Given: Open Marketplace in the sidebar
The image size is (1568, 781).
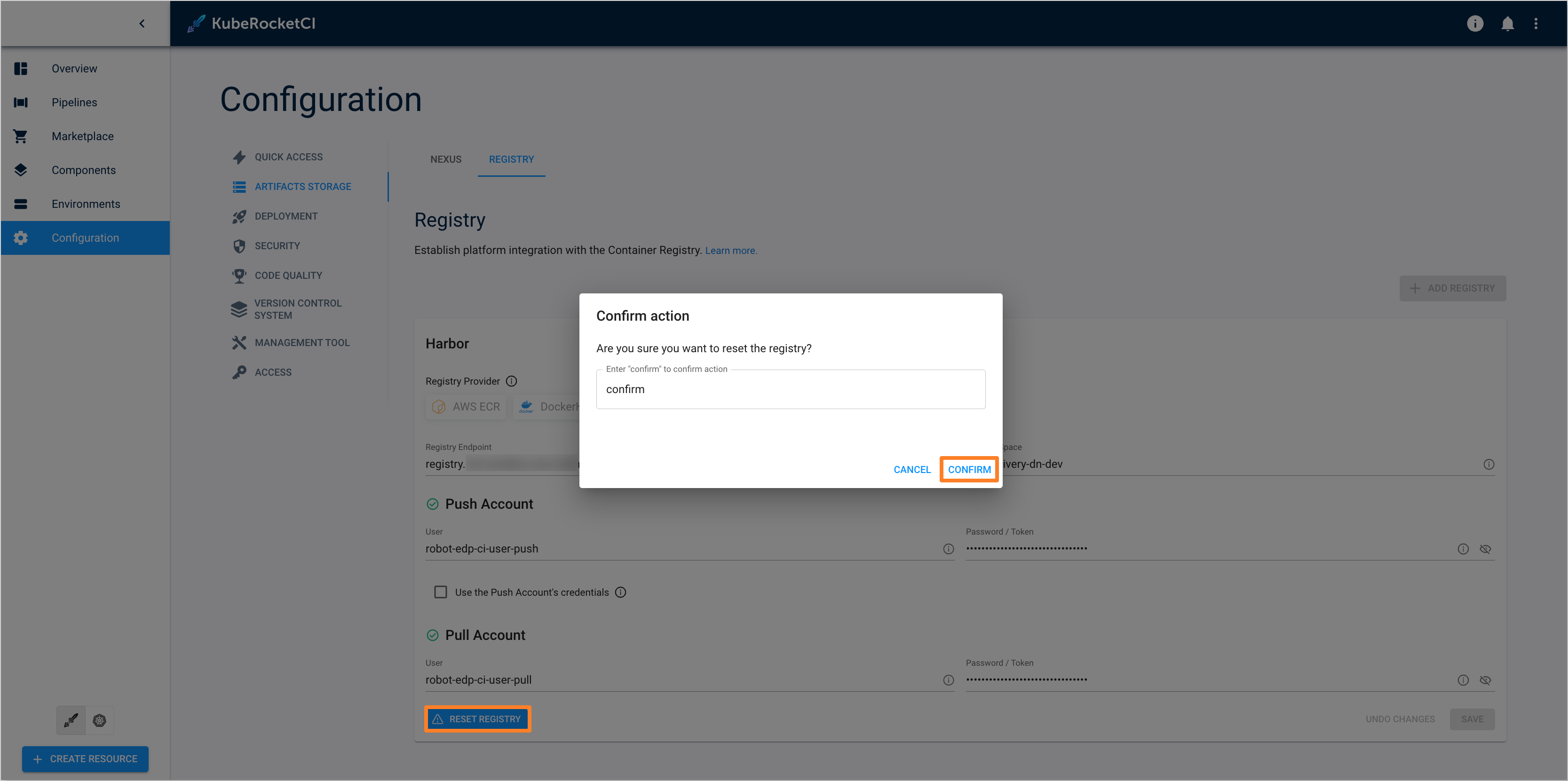Looking at the screenshot, I should coord(85,136).
